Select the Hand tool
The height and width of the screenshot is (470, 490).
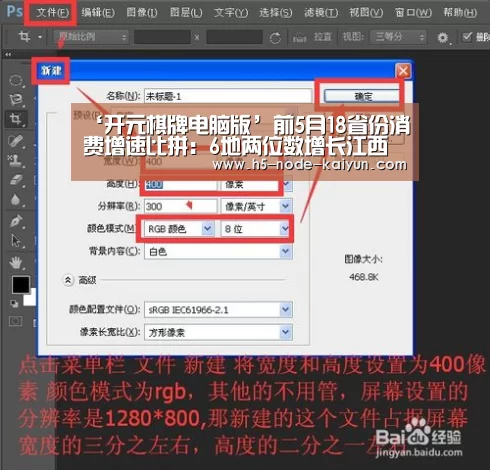(16, 263)
